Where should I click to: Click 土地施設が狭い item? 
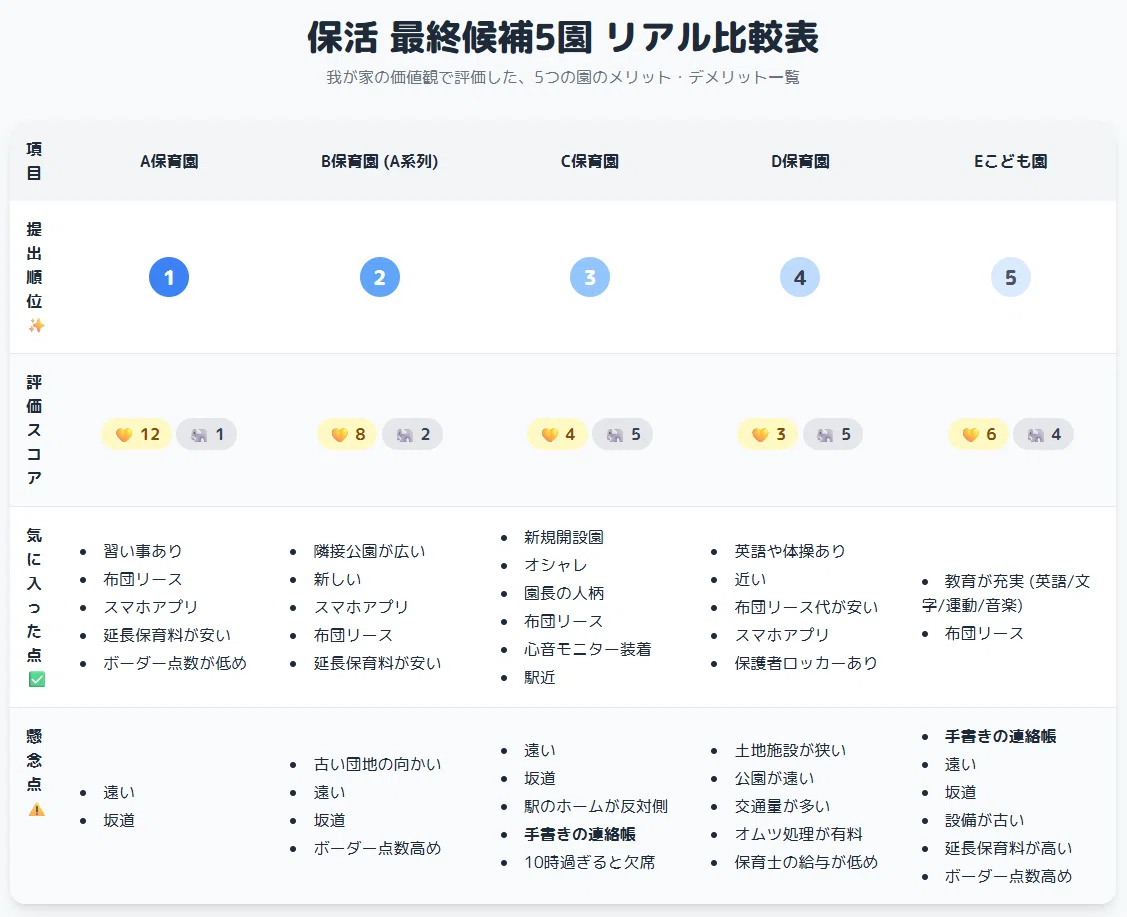click(x=790, y=750)
